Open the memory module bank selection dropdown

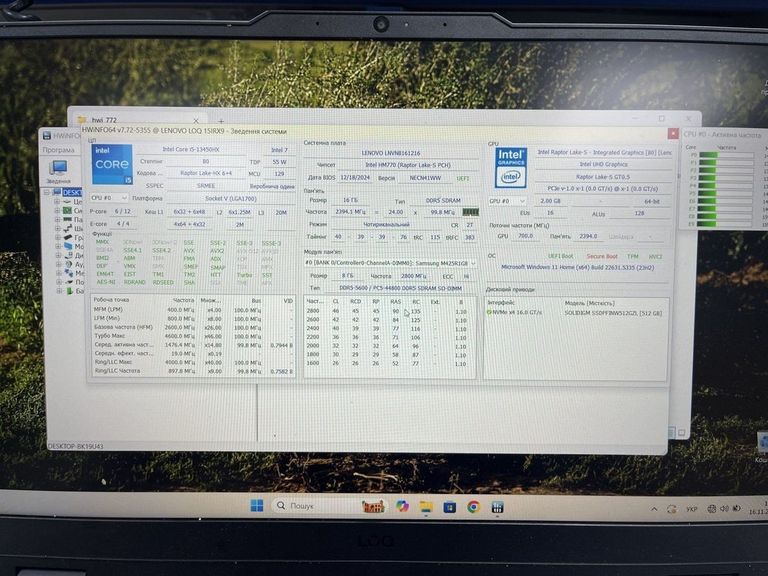click(389, 263)
